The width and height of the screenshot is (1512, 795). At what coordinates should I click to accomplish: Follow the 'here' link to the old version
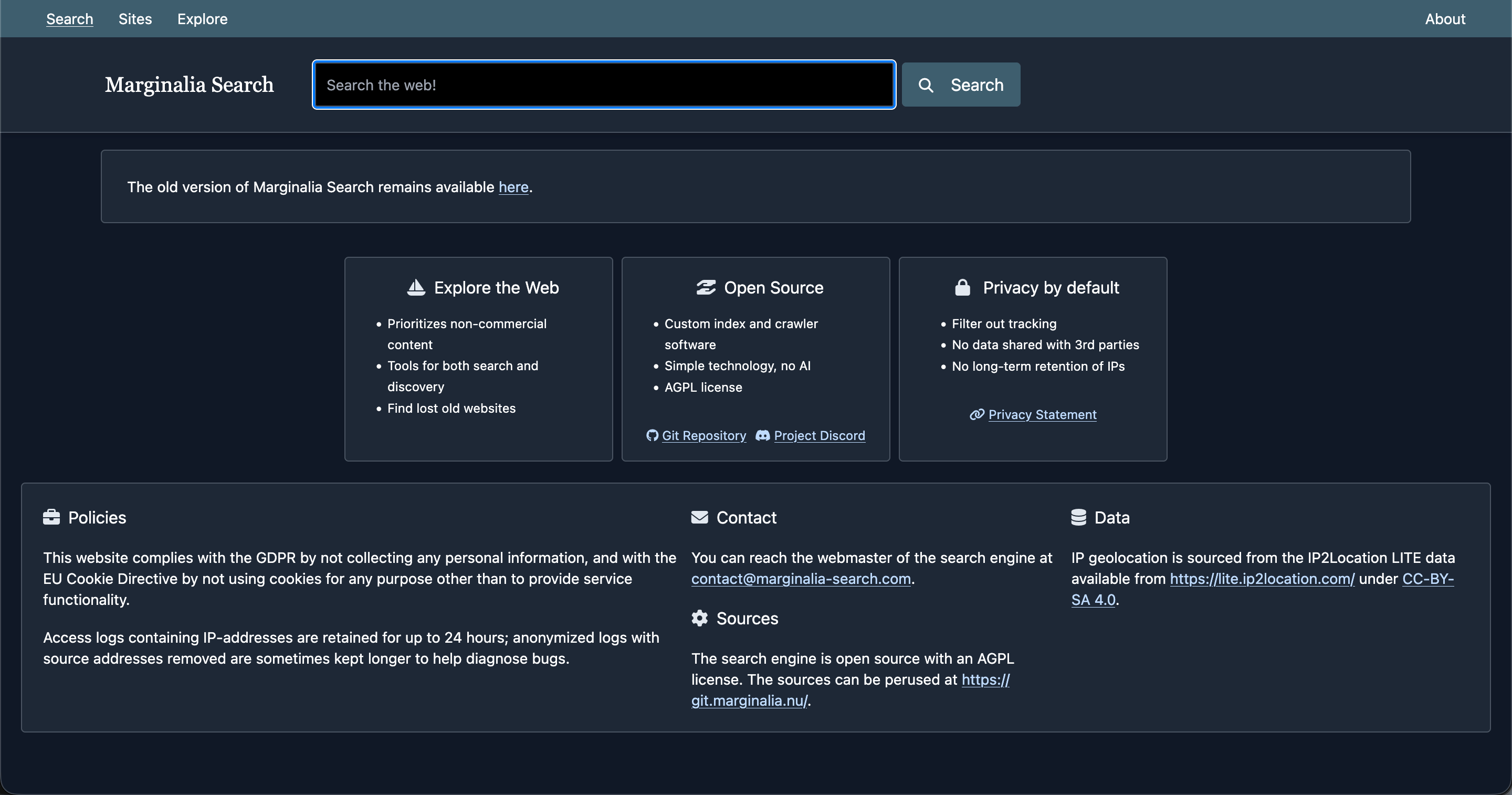(513, 187)
